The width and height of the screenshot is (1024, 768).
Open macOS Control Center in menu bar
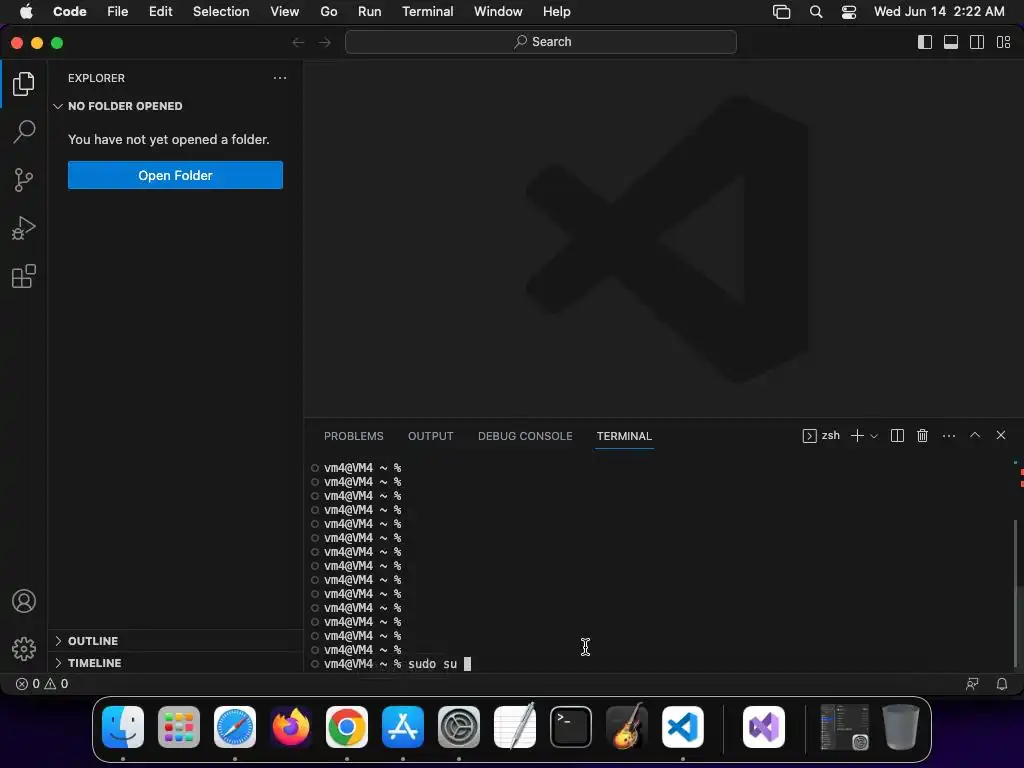tap(848, 12)
